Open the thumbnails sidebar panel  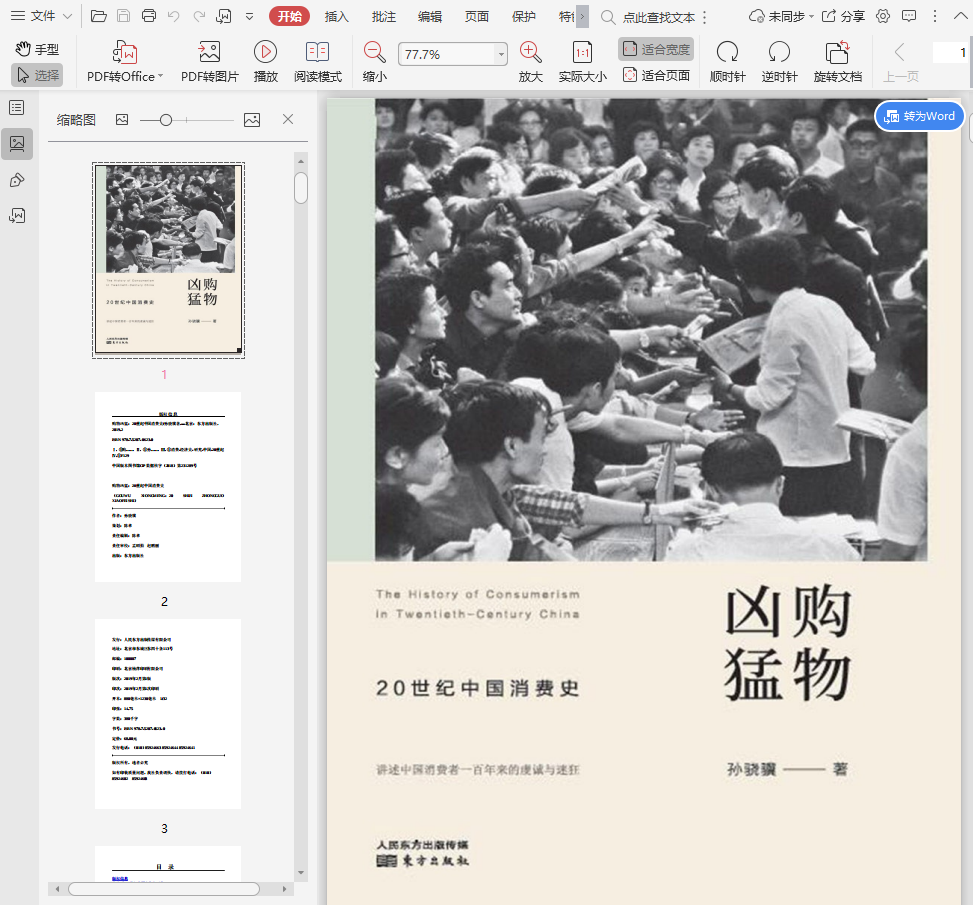pyautogui.click(x=17, y=144)
